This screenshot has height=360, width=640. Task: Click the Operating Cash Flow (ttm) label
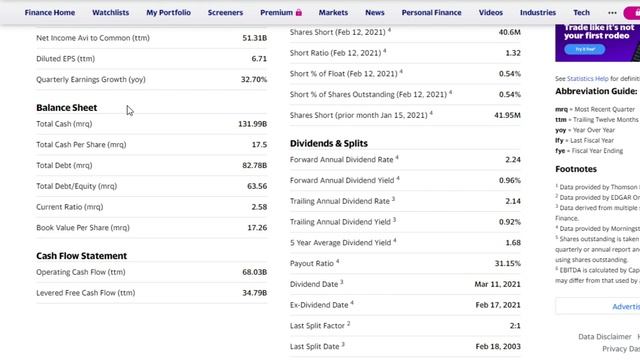[81, 272]
